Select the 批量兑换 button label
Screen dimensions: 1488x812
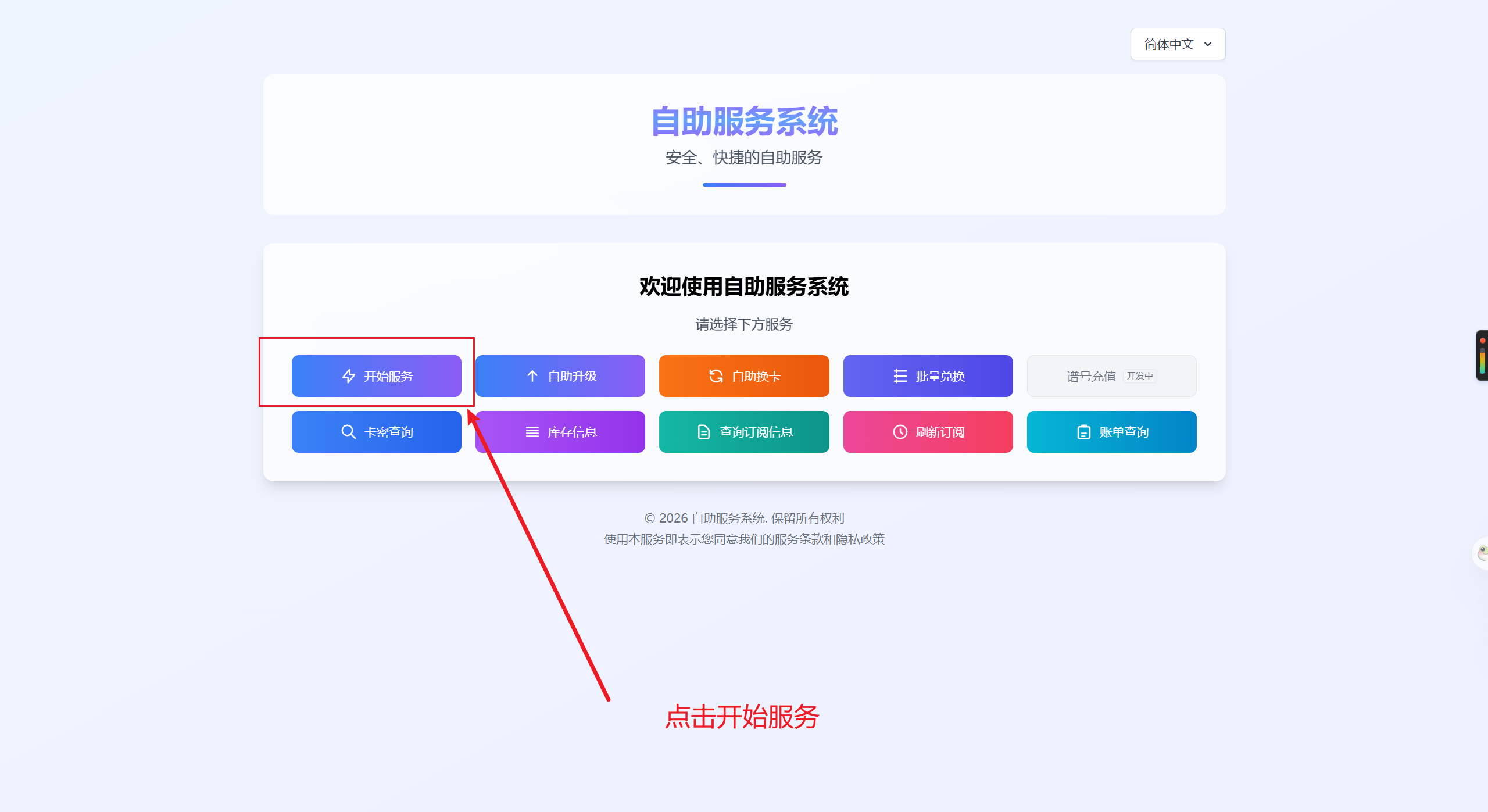pos(940,376)
